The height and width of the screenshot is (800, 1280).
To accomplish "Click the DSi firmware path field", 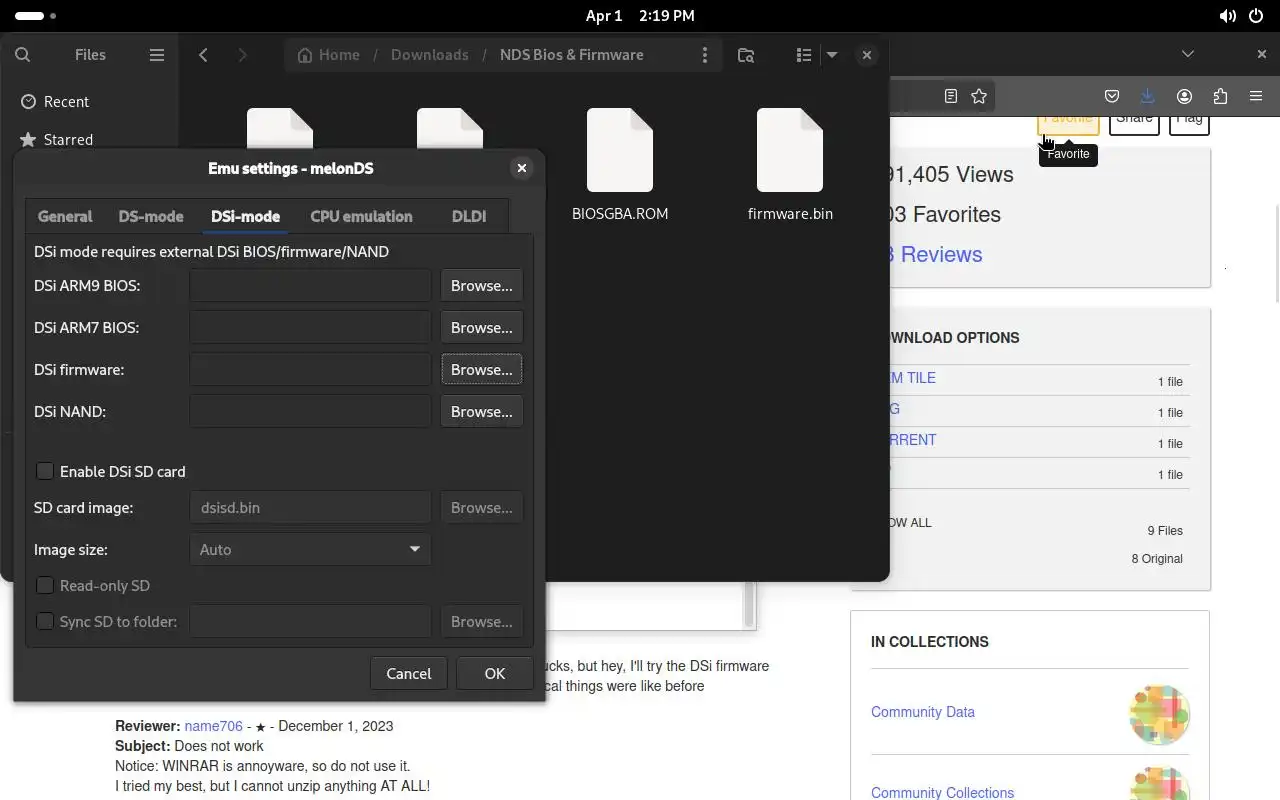I will coord(310,370).
